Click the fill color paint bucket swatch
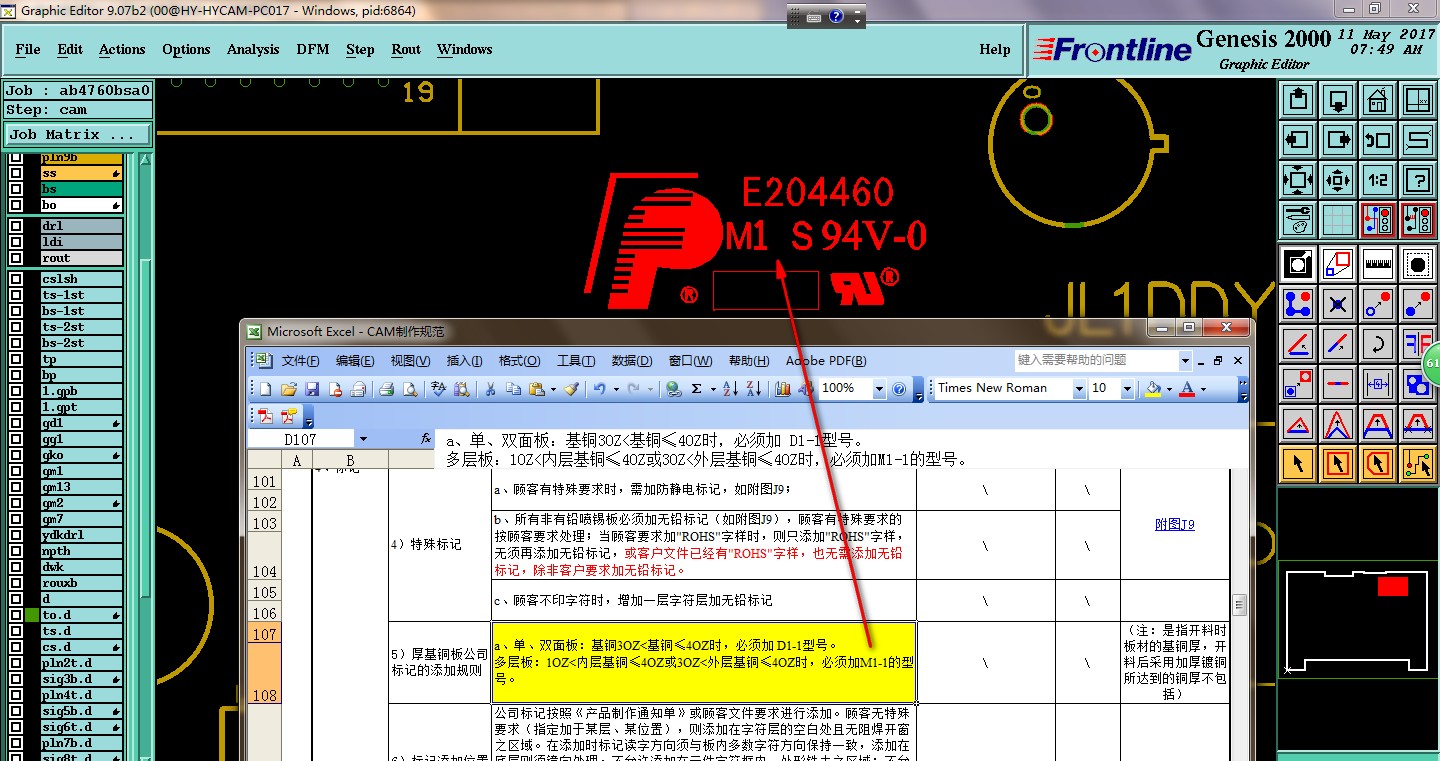 pos(1153,389)
